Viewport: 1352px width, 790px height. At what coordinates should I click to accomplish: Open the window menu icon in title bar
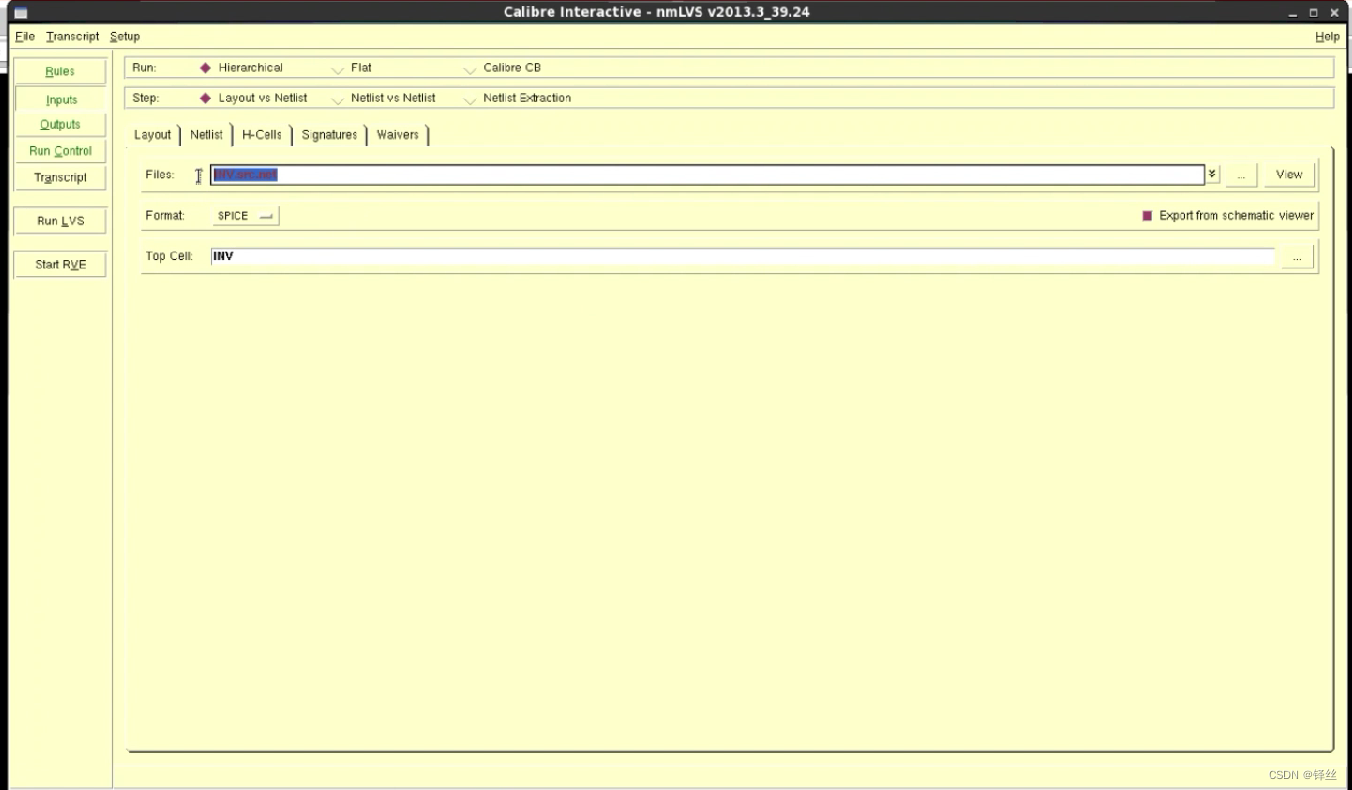pyautogui.click(x=20, y=12)
